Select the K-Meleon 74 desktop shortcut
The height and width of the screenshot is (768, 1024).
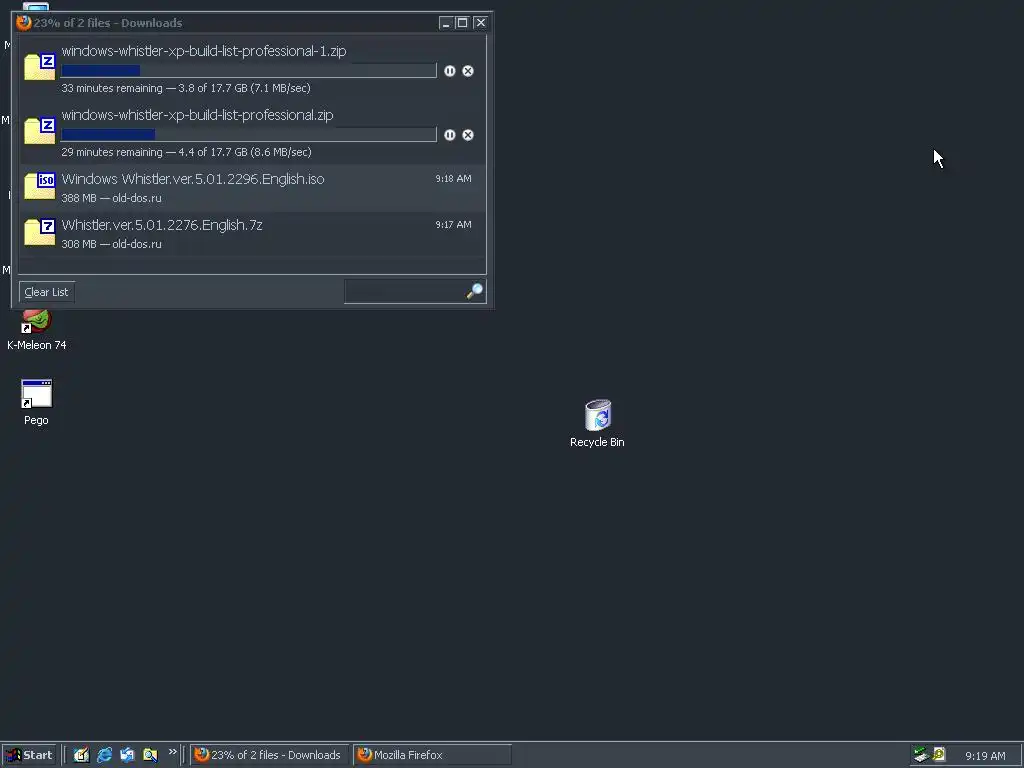37,330
